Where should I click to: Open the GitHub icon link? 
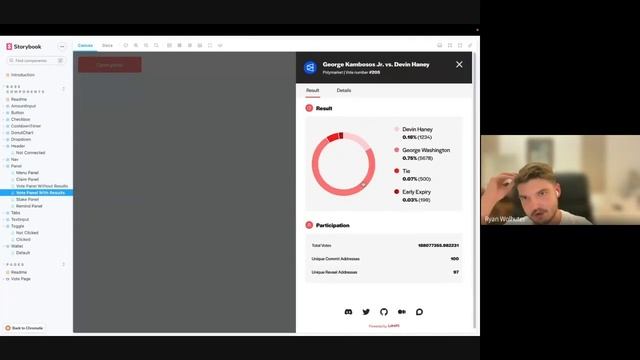pos(384,312)
